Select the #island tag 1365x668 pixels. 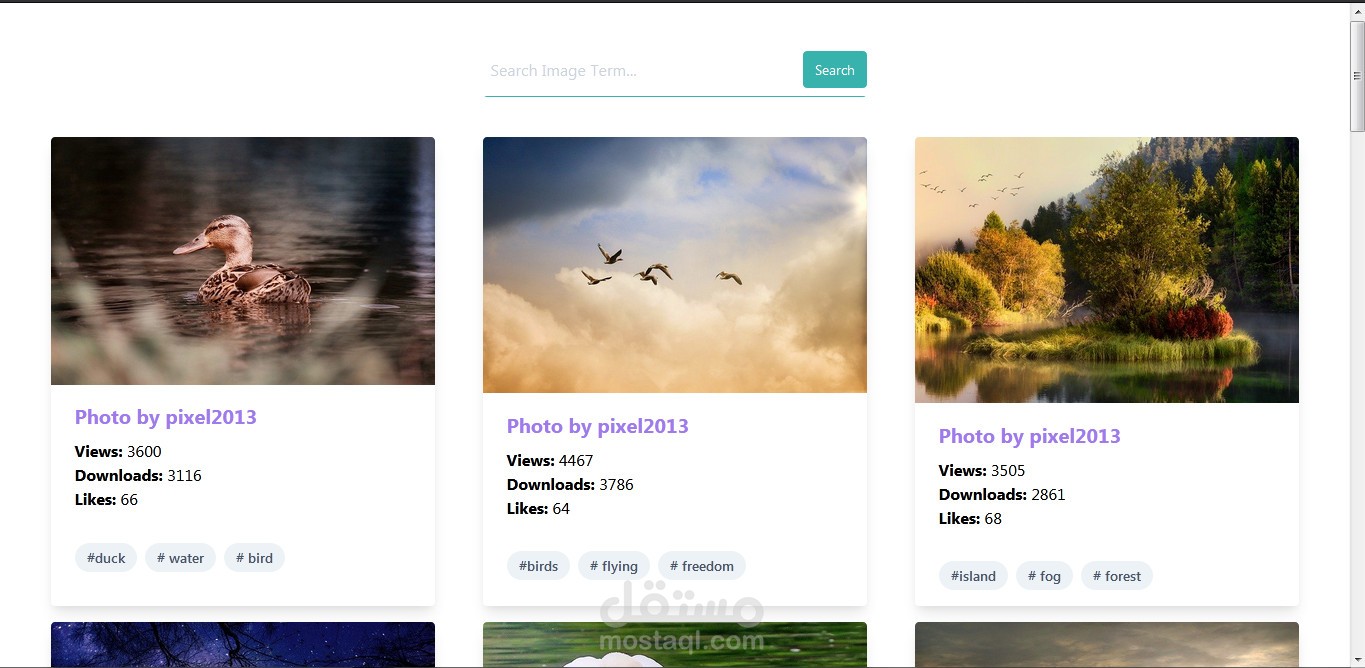[x=973, y=576]
